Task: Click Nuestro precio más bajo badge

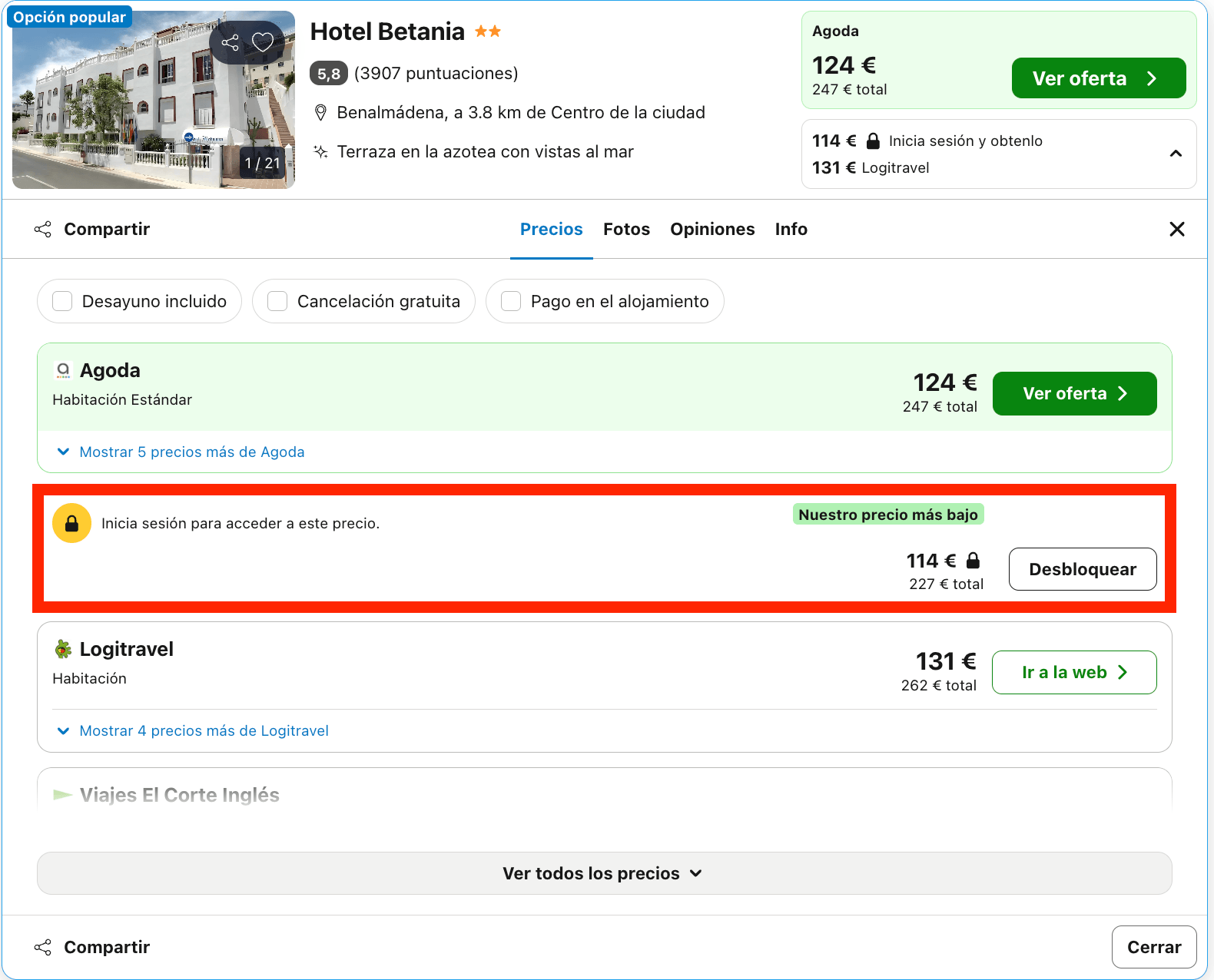Action: click(888, 515)
